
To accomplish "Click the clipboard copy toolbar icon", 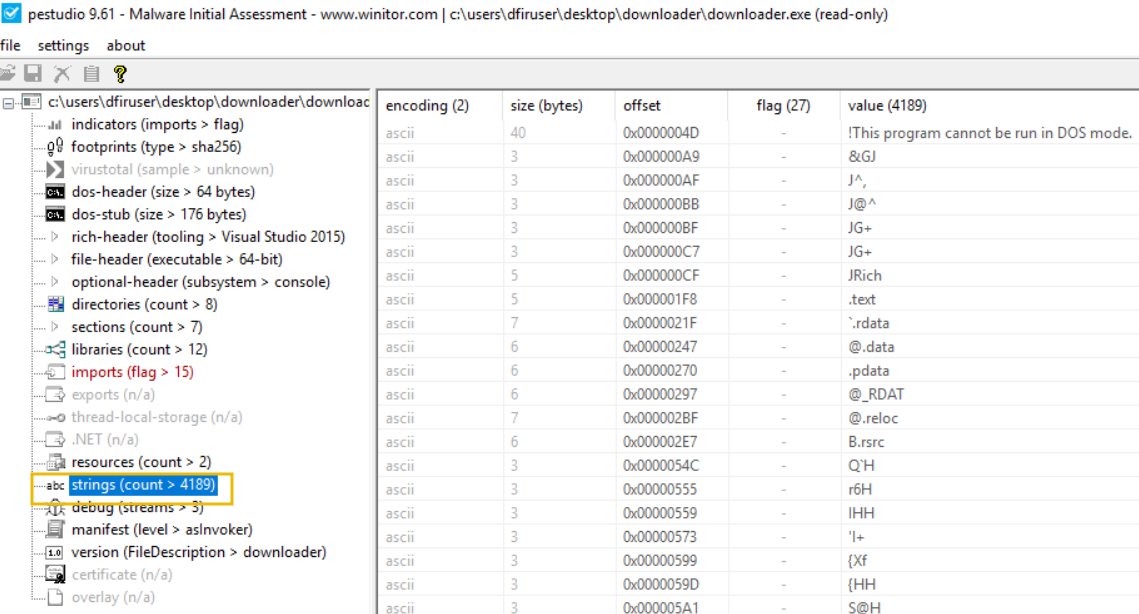I will (91, 72).
